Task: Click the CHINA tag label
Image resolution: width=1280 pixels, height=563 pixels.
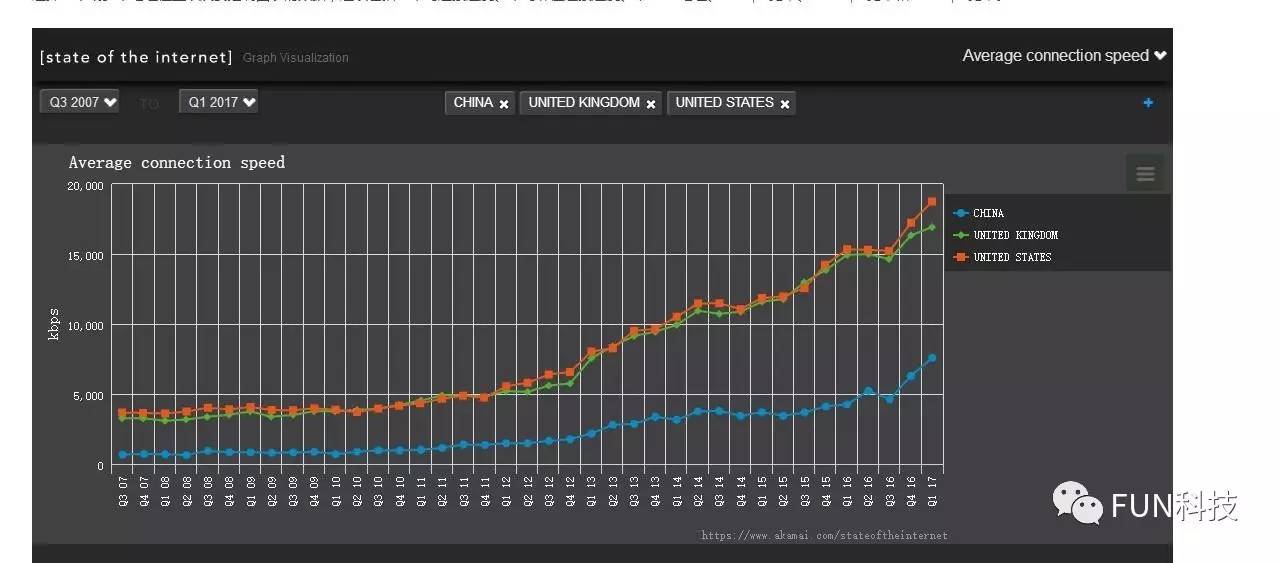Action: coord(473,102)
